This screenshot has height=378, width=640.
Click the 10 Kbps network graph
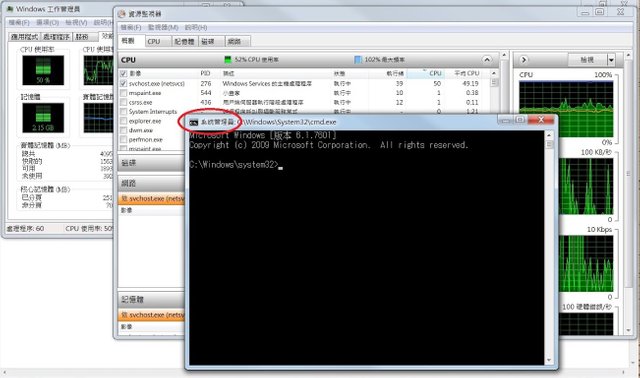coord(586,264)
